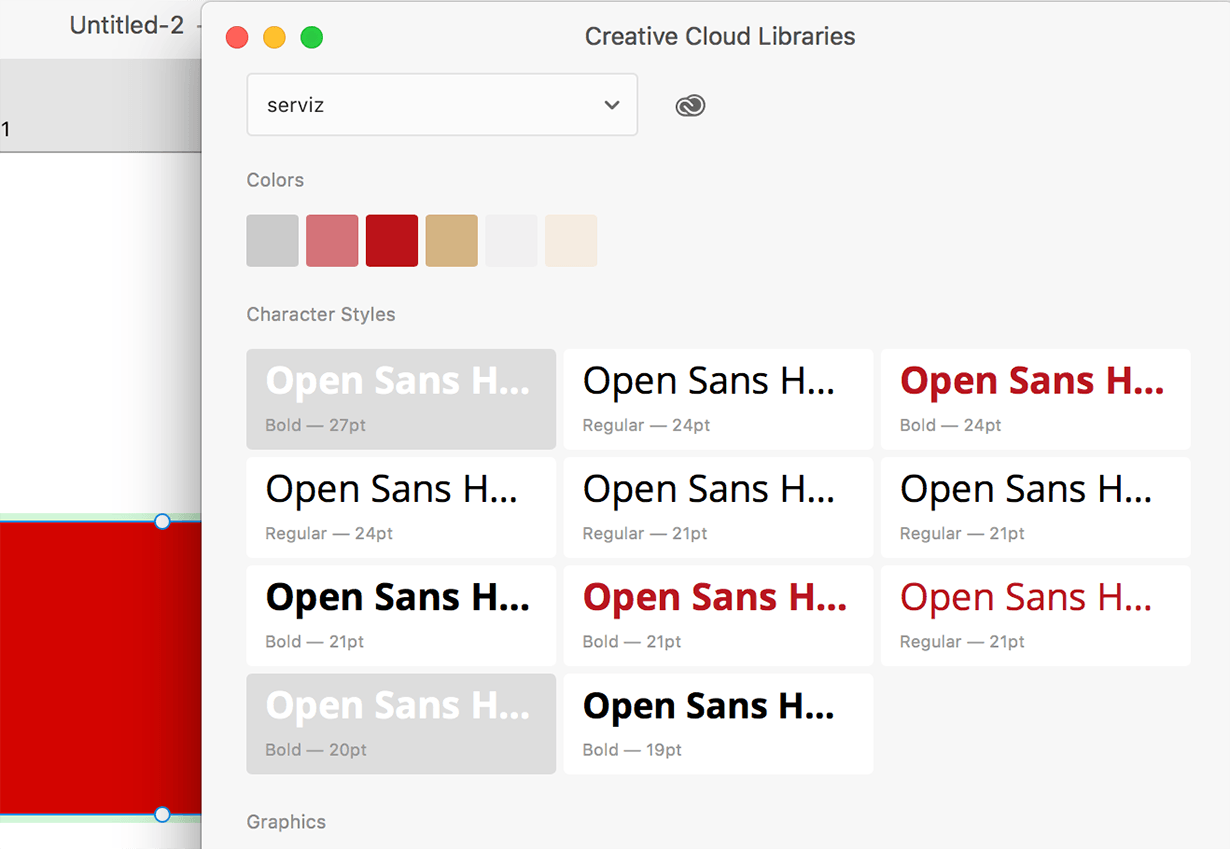The width and height of the screenshot is (1230, 849).
Task: Click top selection handle of red rectangle
Action: pos(162,521)
